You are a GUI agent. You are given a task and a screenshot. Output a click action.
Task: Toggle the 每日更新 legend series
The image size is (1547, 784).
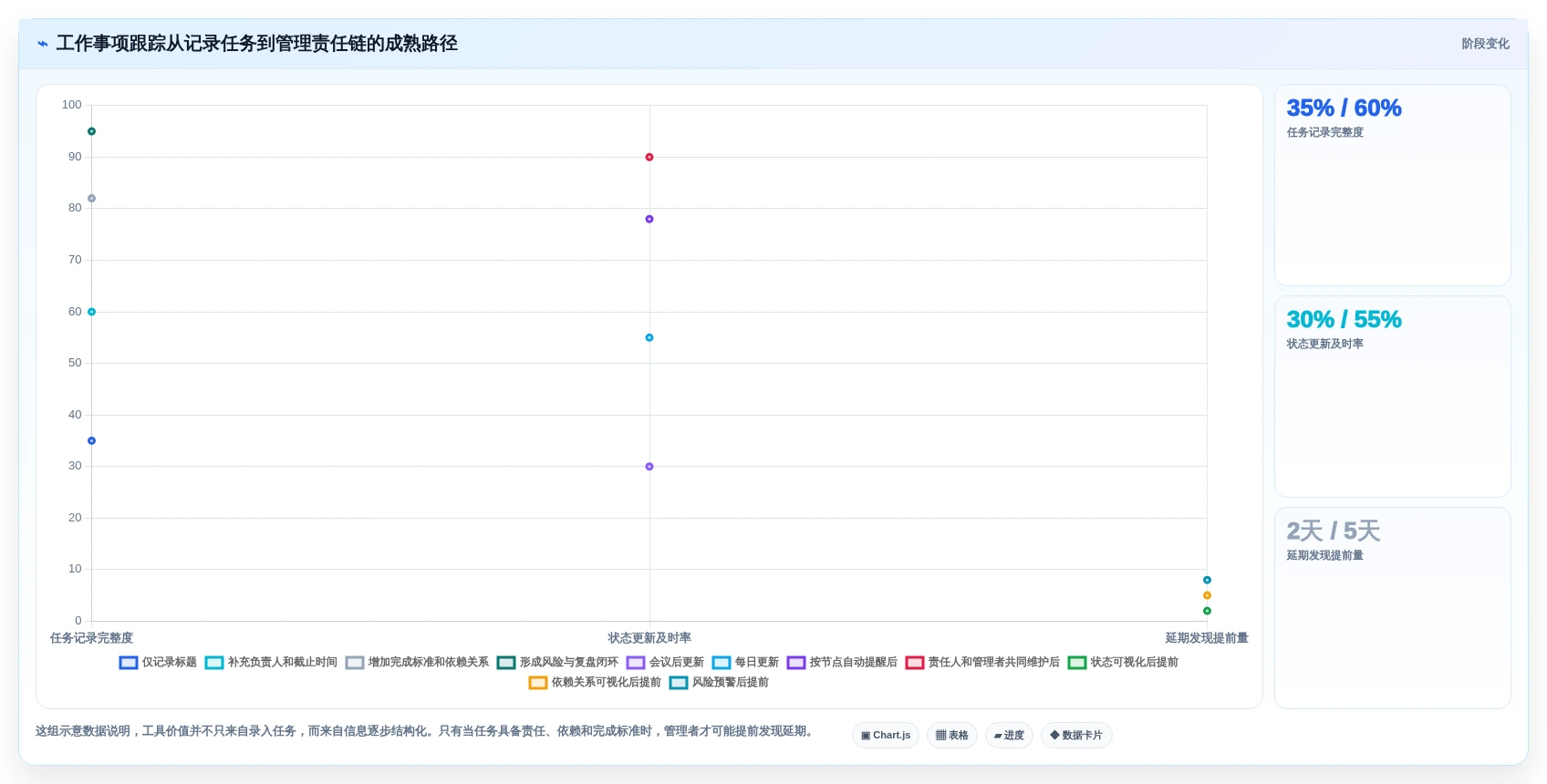coord(745,663)
